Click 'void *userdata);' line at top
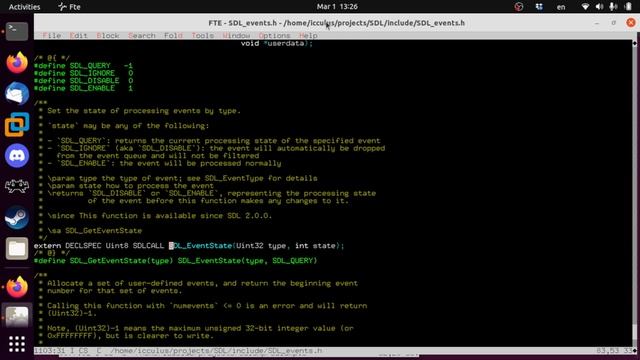Image resolution: width=640 pixels, height=360 pixels. pyautogui.click(x=277, y=43)
